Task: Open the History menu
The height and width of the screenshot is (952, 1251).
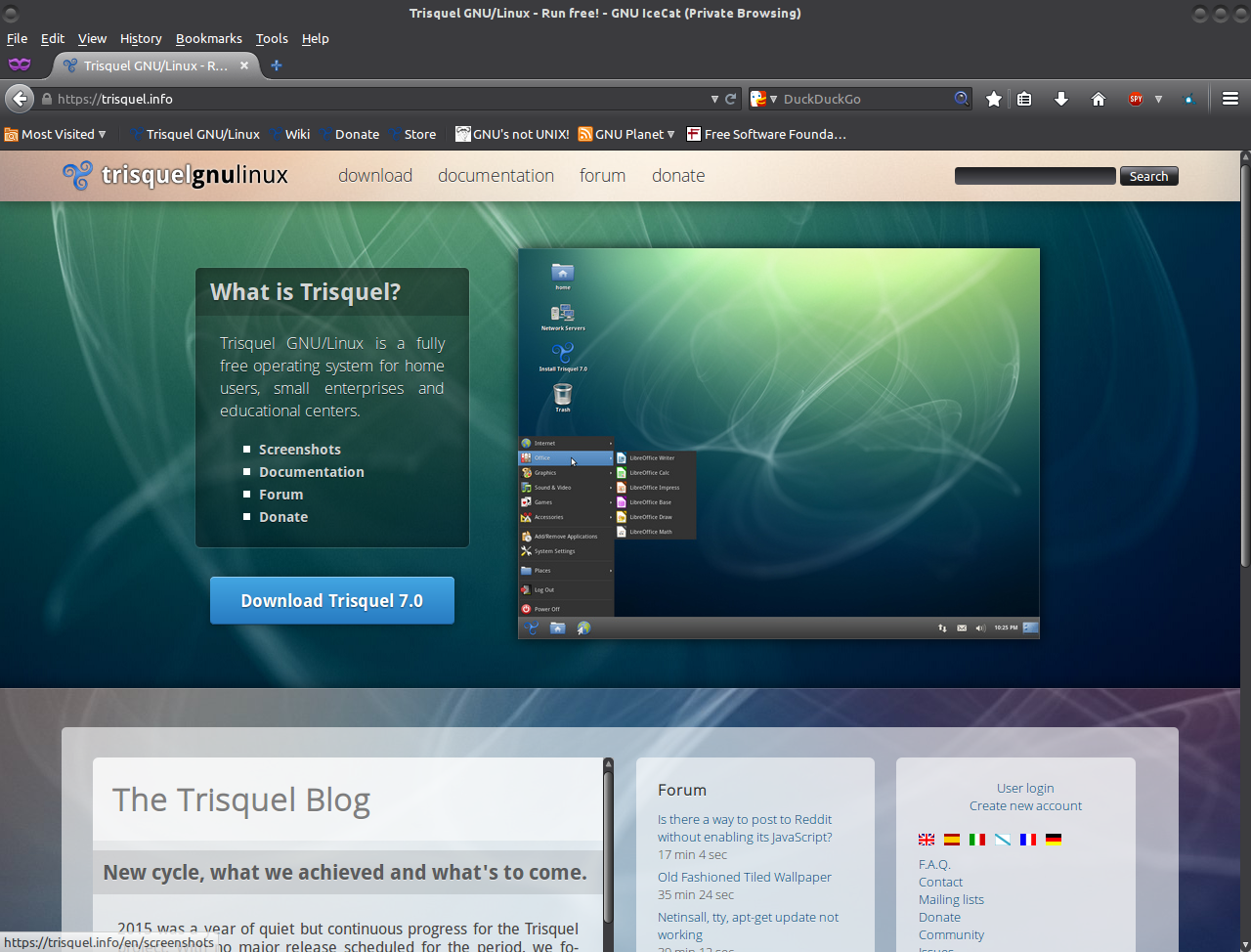Action: tap(141, 38)
